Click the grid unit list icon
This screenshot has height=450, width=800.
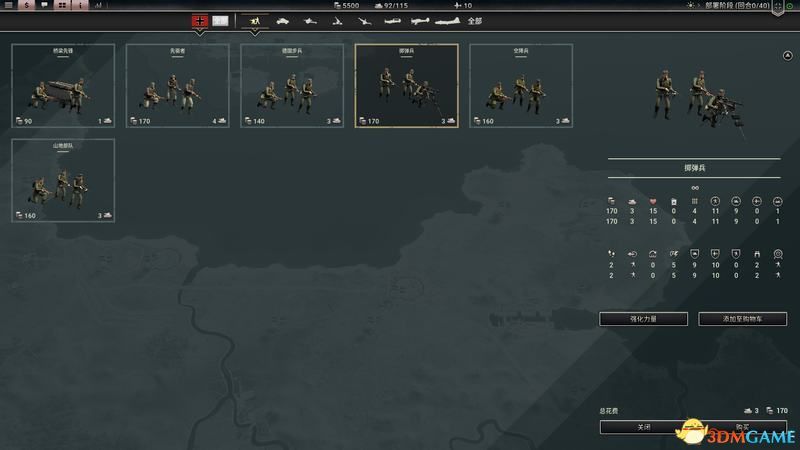tap(62, 5)
